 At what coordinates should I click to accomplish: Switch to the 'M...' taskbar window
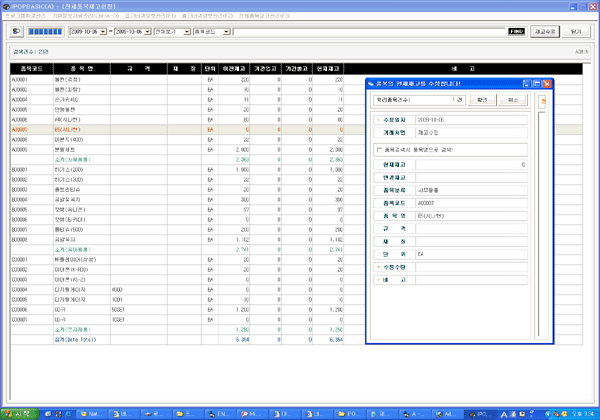(x=254, y=414)
